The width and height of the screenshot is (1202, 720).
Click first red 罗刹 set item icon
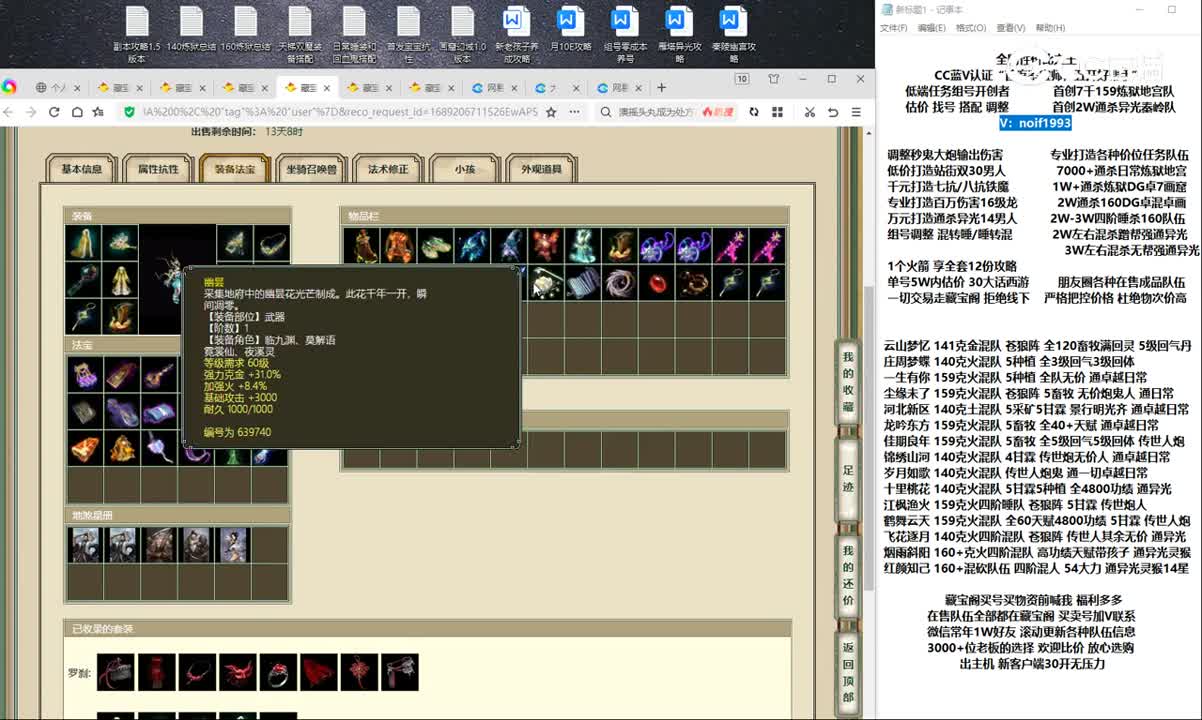coord(116,672)
